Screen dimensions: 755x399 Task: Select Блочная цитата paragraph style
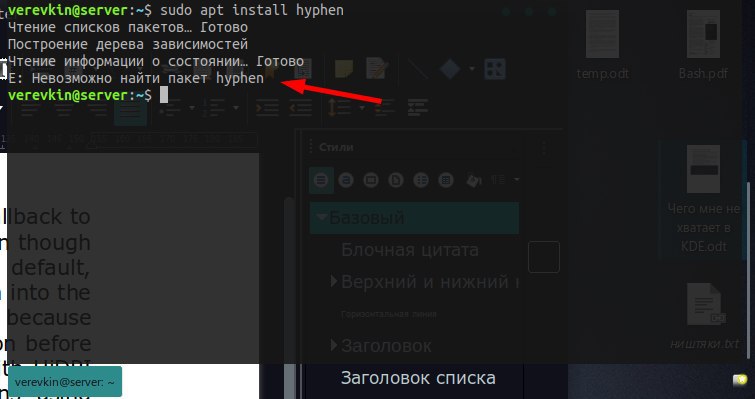coord(410,250)
